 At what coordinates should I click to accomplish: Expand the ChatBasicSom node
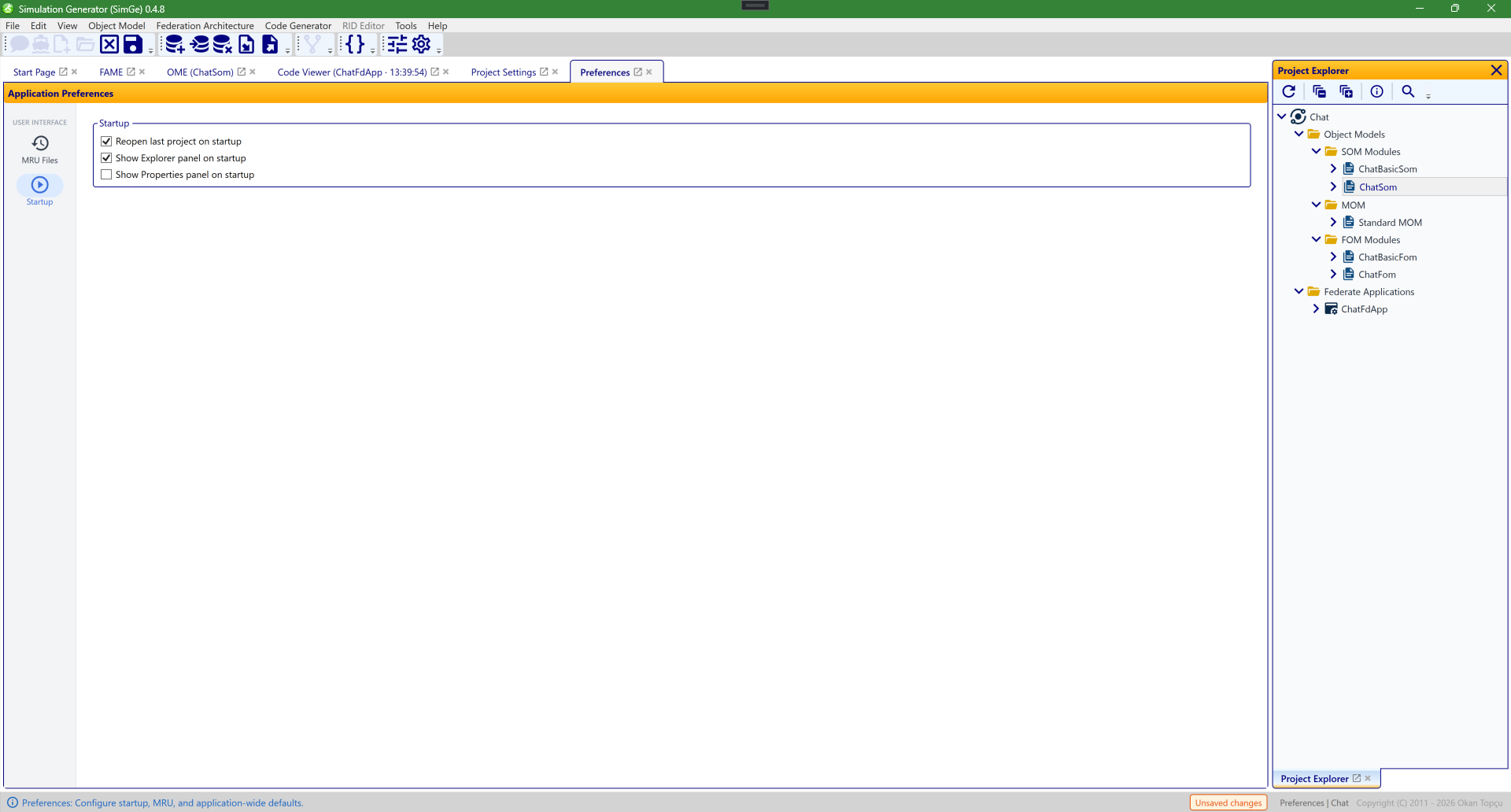[1333, 168]
